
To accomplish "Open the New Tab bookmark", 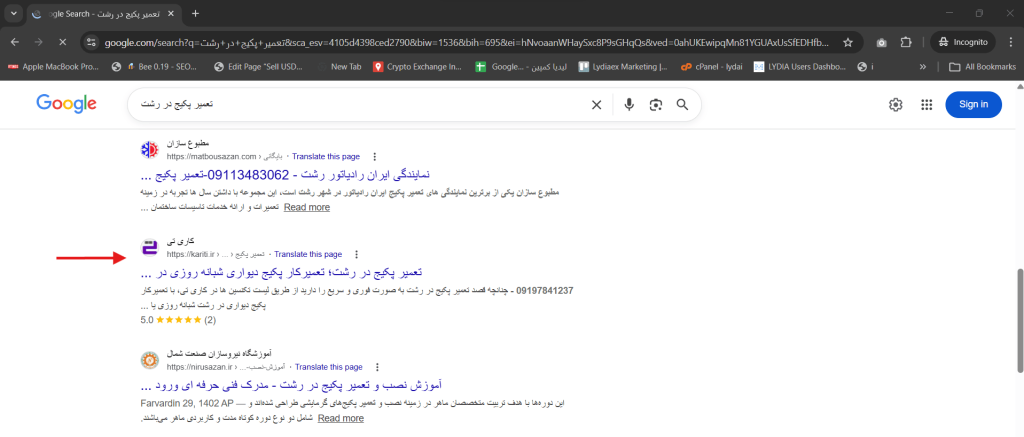I will pos(340,67).
